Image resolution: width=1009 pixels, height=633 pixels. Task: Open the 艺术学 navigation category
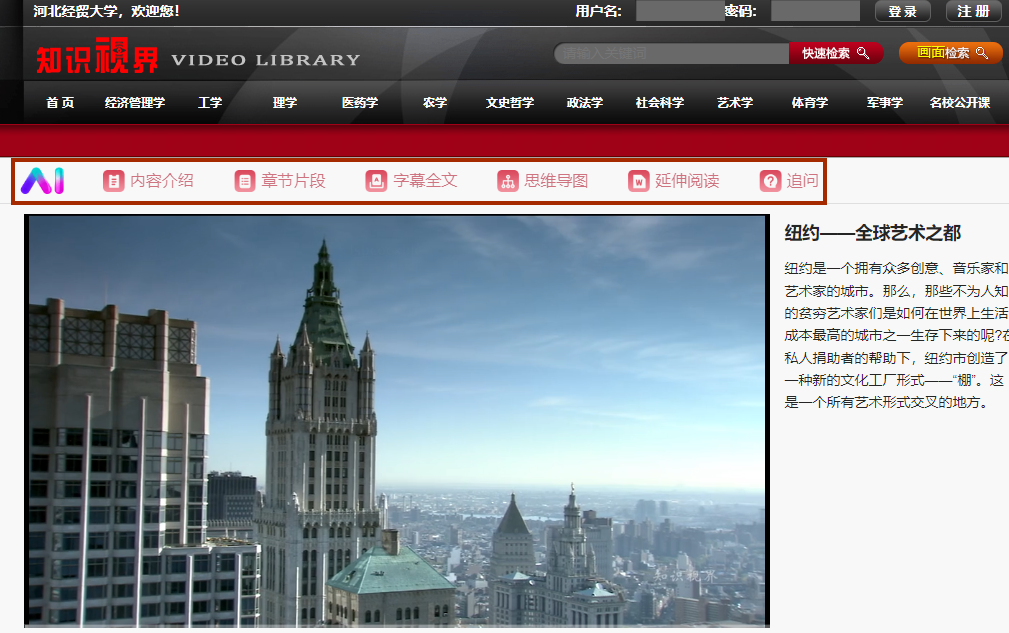735,102
